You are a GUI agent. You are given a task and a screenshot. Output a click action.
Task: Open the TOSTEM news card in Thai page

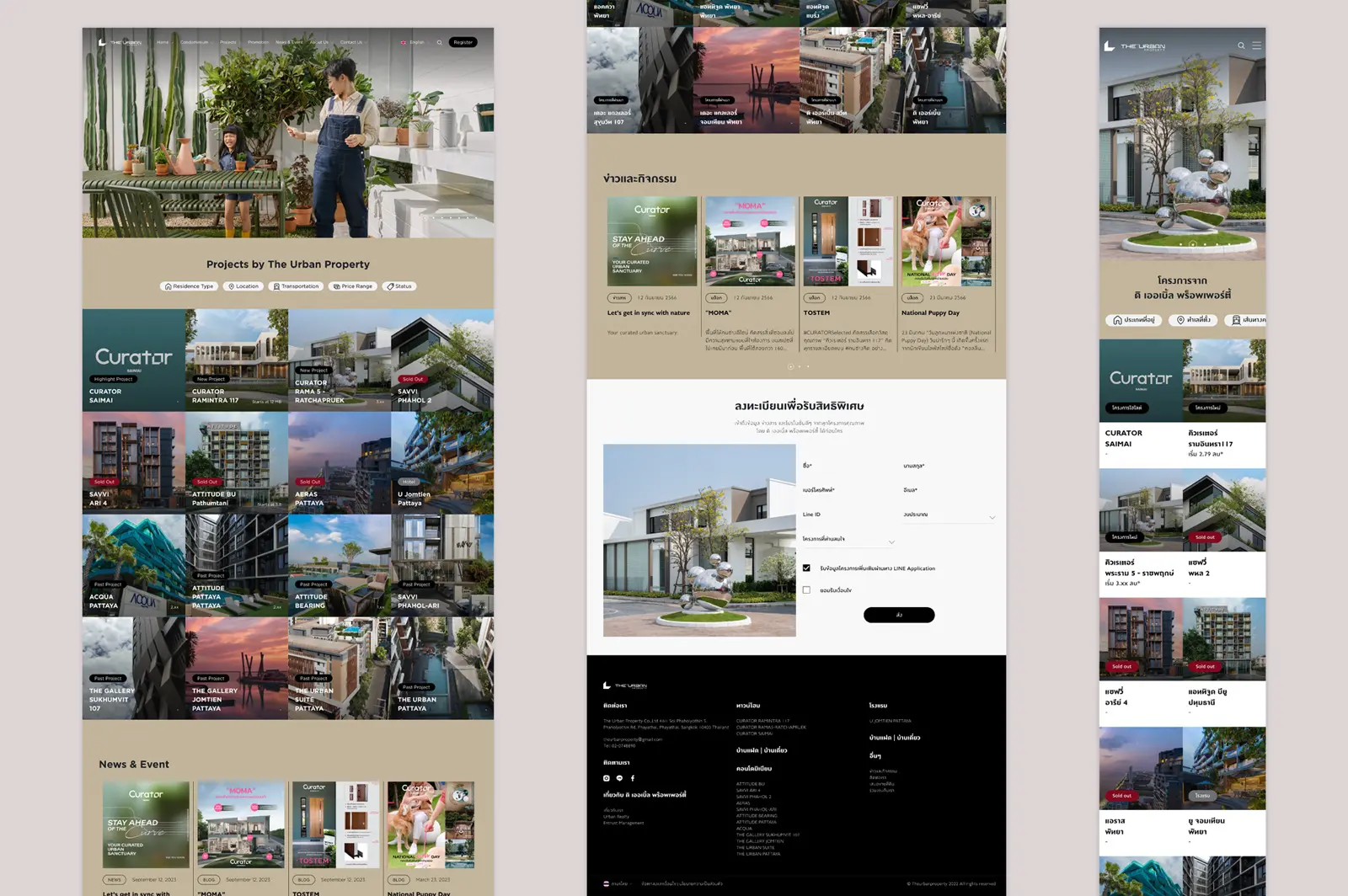pyautogui.click(x=848, y=275)
